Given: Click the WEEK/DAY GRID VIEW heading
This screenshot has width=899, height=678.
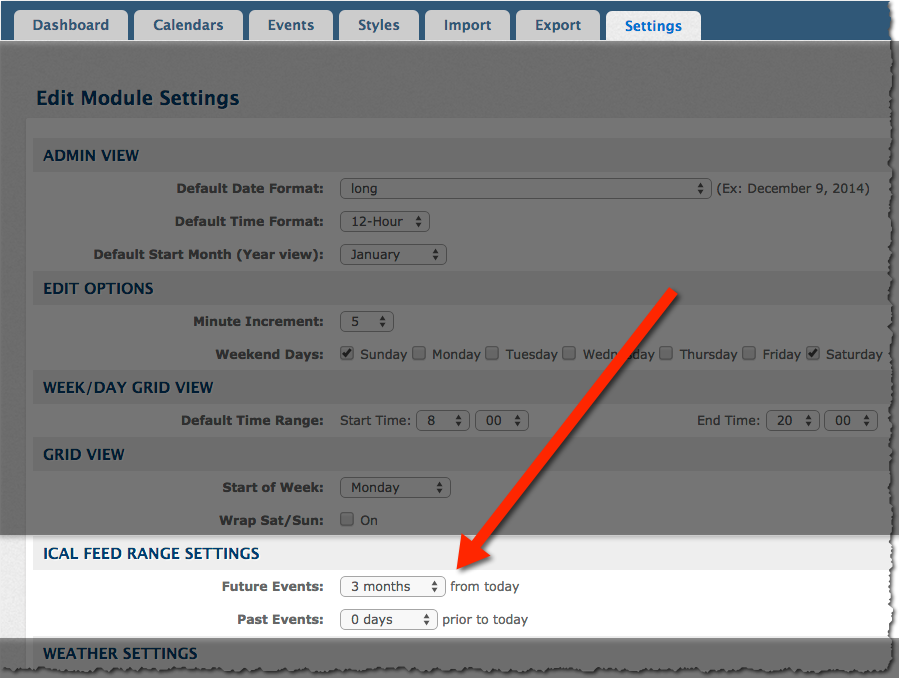Looking at the screenshot, I should (128, 388).
